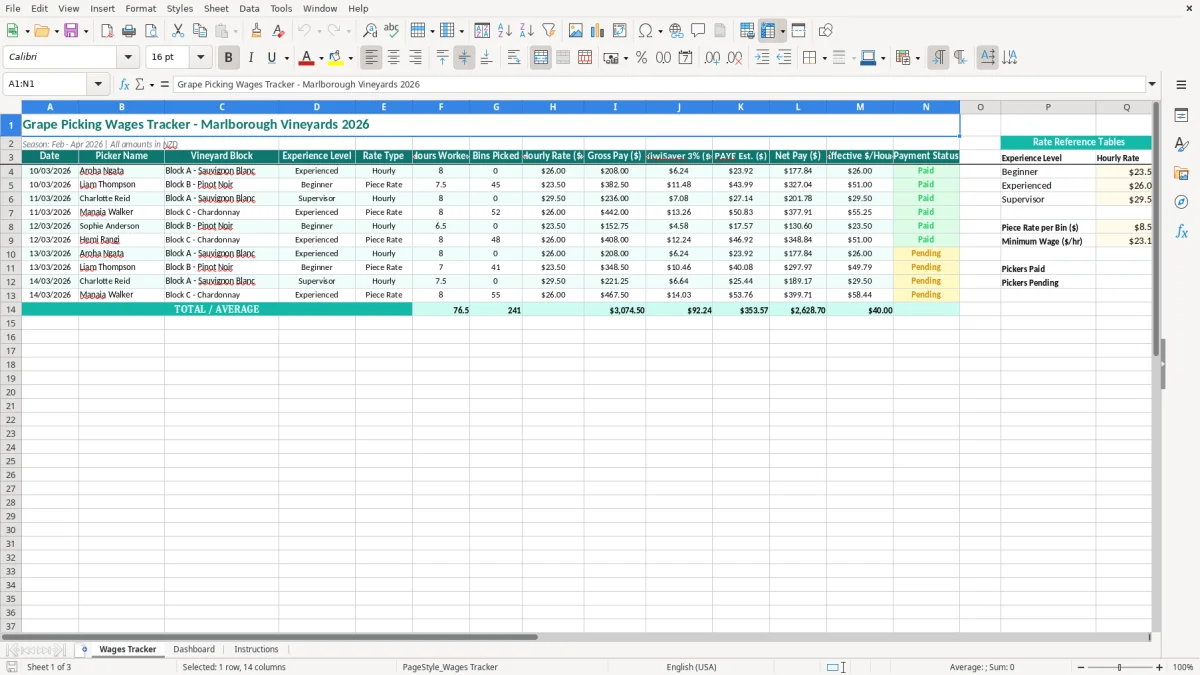Open the Function Wizard (fx icon)
1200x675 pixels.
pos(124,84)
